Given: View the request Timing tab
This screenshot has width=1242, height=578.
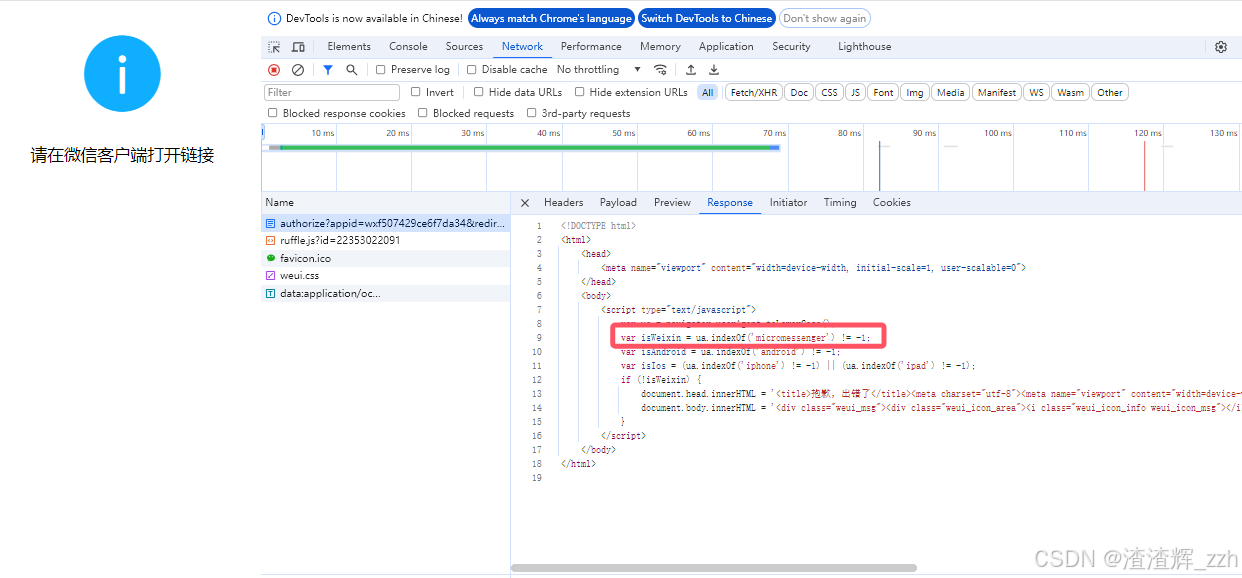Looking at the screenshot, I should [x=840, y=203].
